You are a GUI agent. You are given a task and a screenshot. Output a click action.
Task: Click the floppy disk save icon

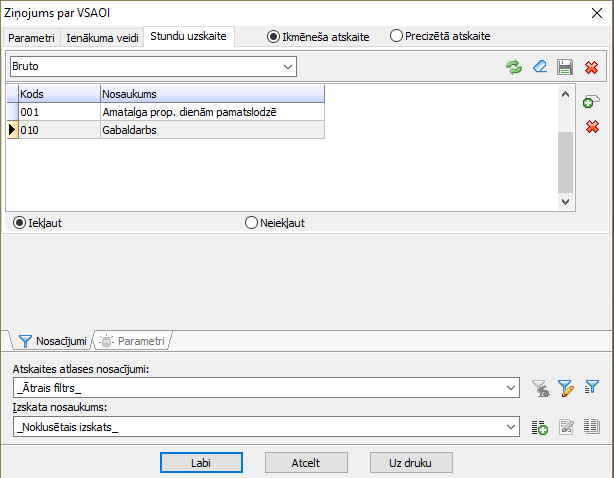(x=565, y=67)
